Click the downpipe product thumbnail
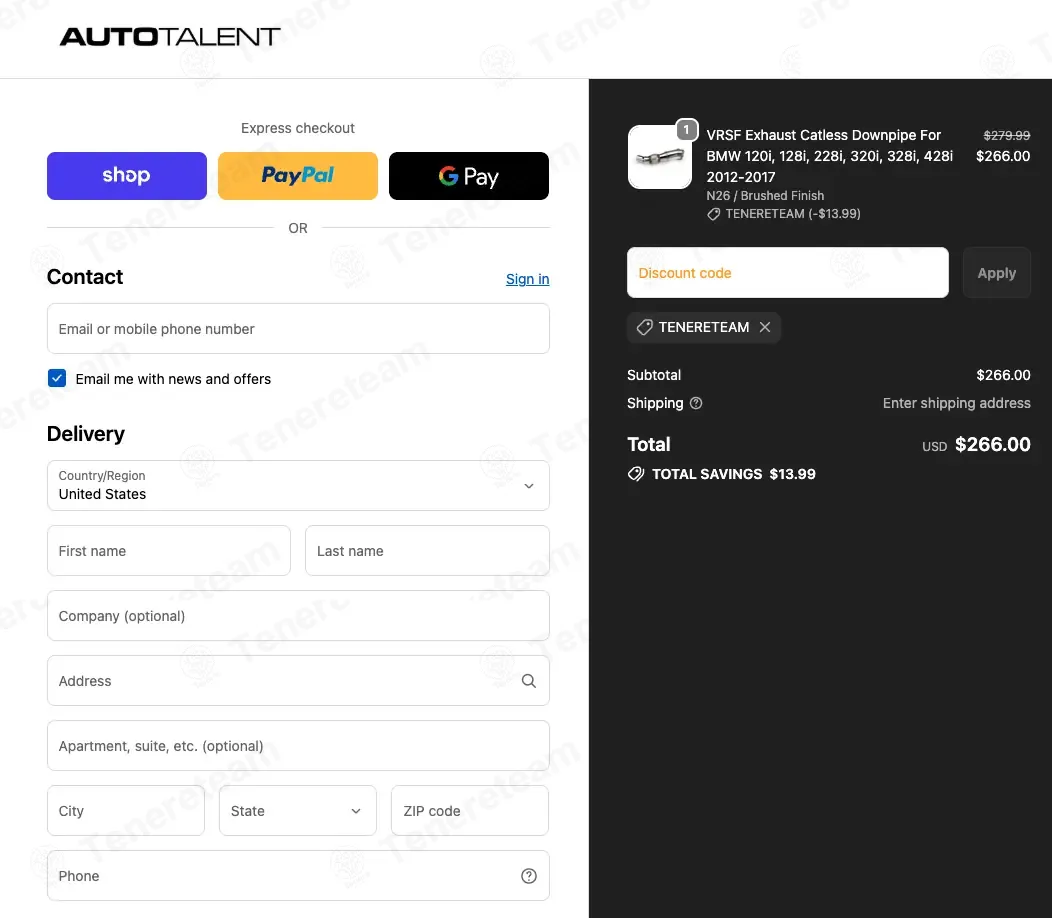Image resolution: width=1052 pixels, height=918 pixels. pyautogui.click(x=660, y=157)
